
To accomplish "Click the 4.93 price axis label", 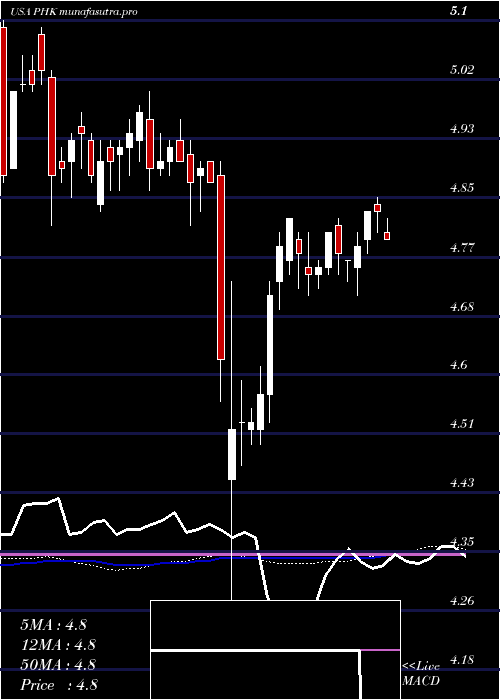I will point(462,129).
